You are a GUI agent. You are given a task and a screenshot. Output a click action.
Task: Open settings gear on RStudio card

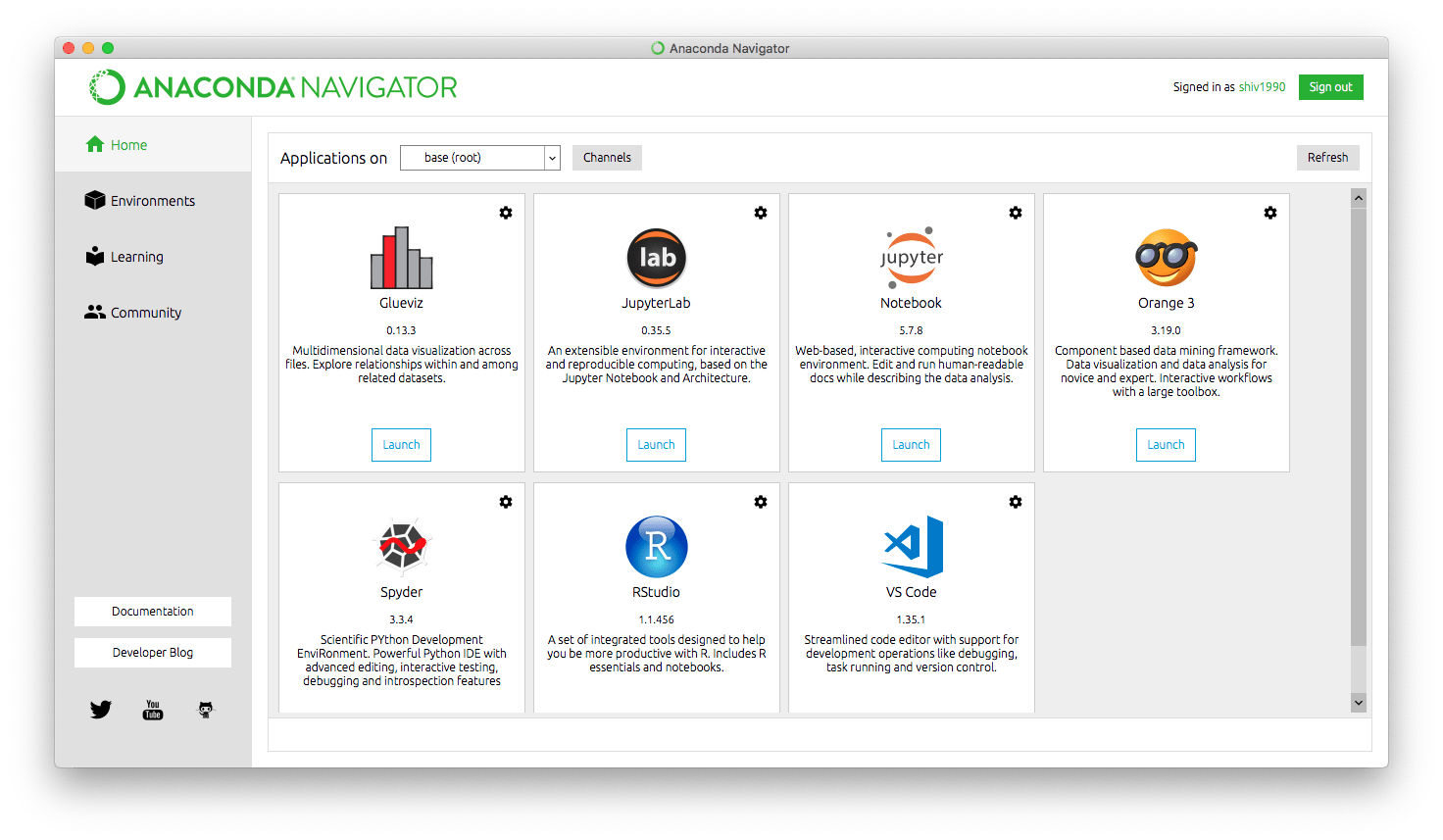click(x=761, y=502)
